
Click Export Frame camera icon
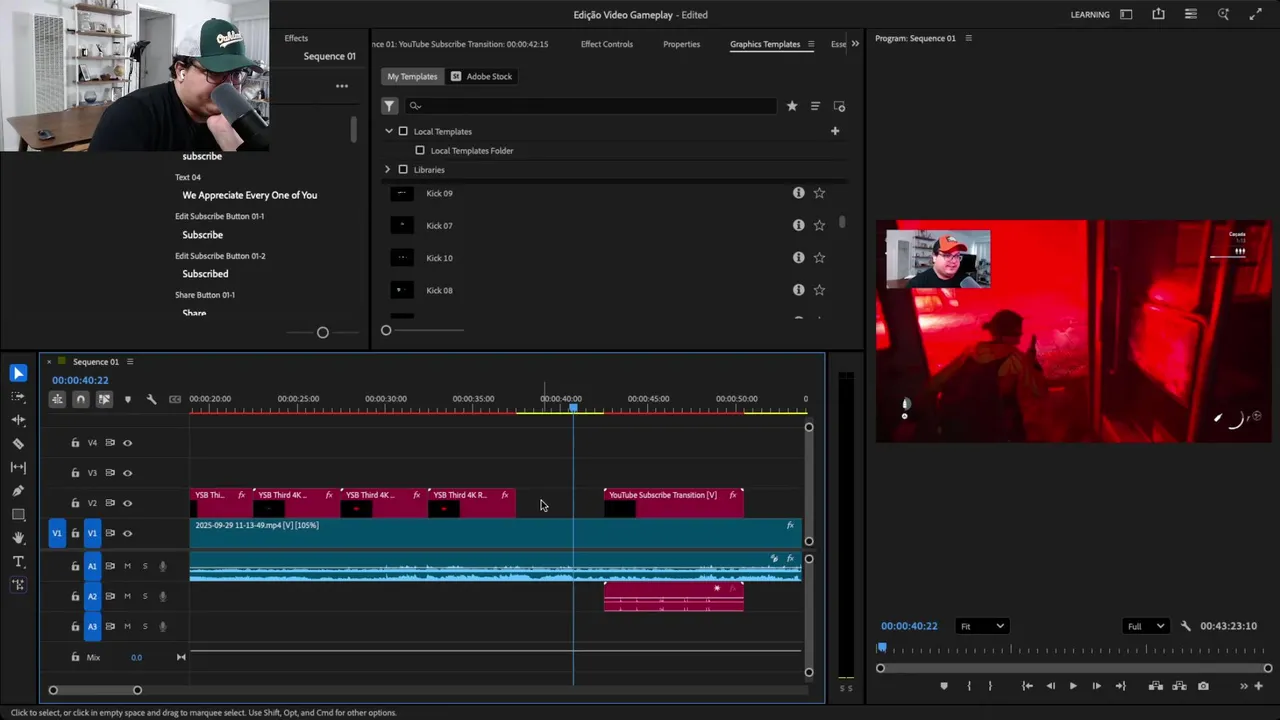(x=1203, y=686)
